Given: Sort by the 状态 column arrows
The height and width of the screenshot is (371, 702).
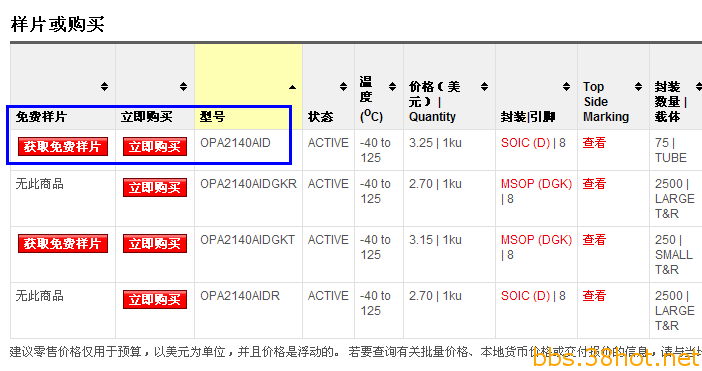Looking at the screenshot, I should 343,86.
